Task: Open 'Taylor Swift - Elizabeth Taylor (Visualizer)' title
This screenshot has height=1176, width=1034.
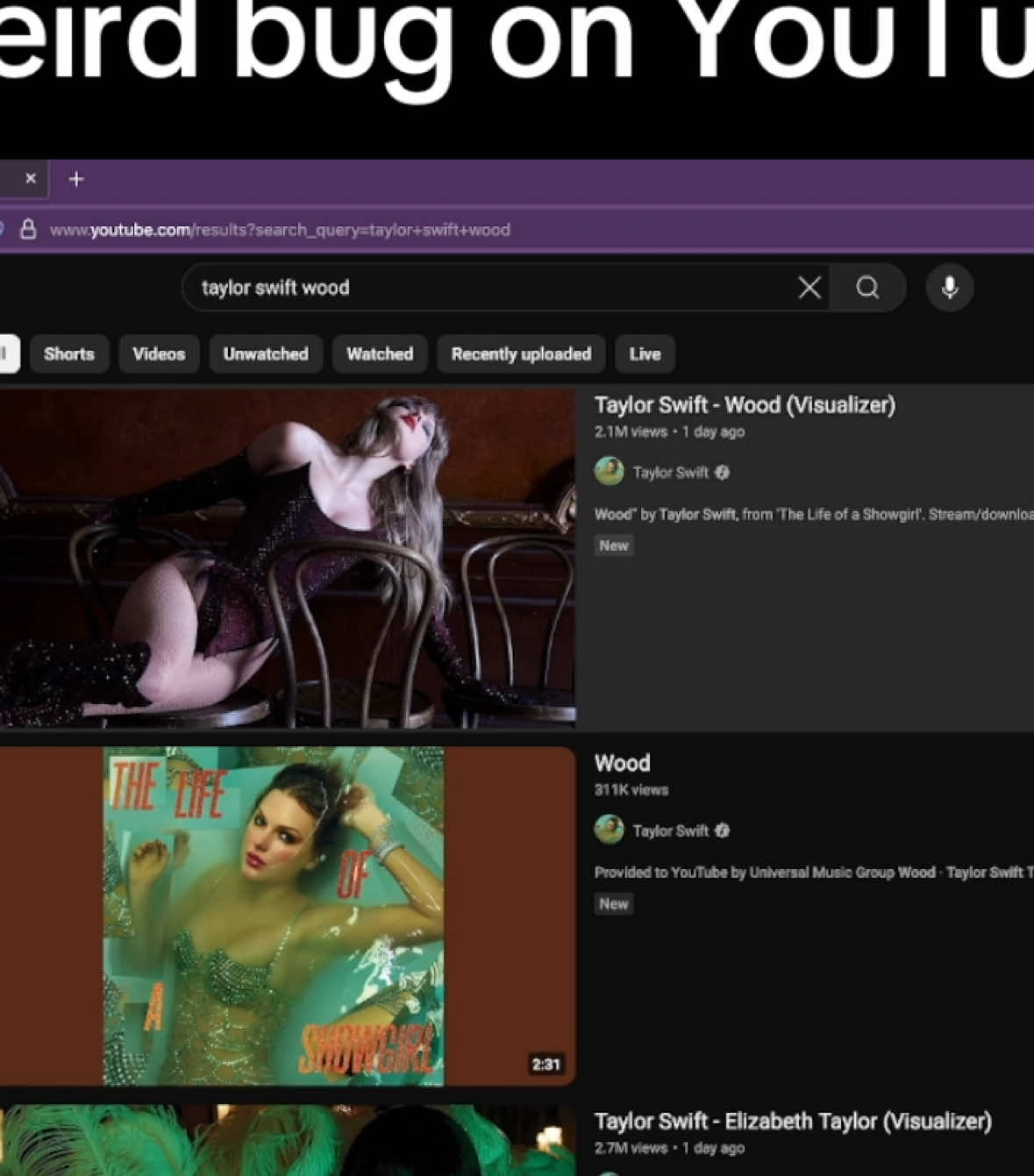Action: [x=793, y=1121]
